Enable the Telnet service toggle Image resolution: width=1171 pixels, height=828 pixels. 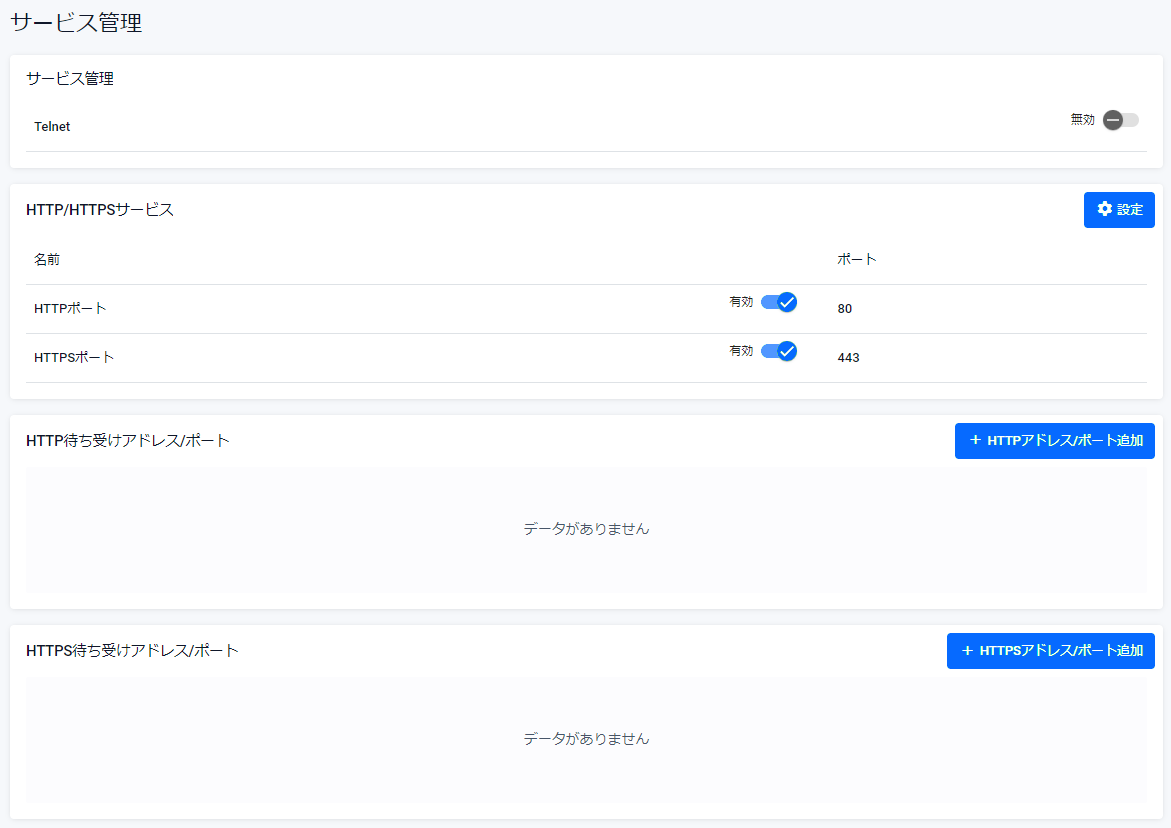click(x=1120, y=120)
